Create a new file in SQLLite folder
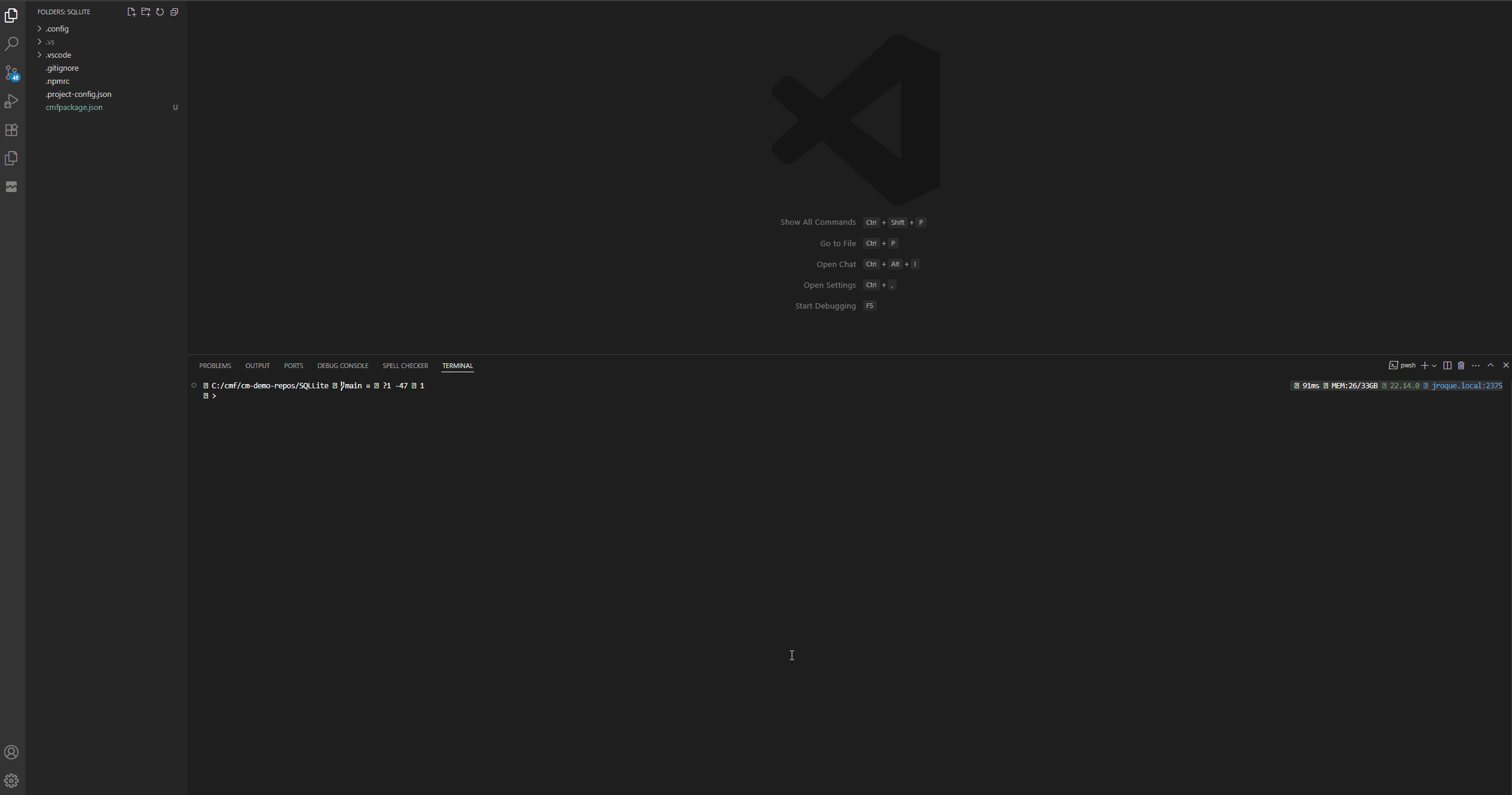 [131, 12]
